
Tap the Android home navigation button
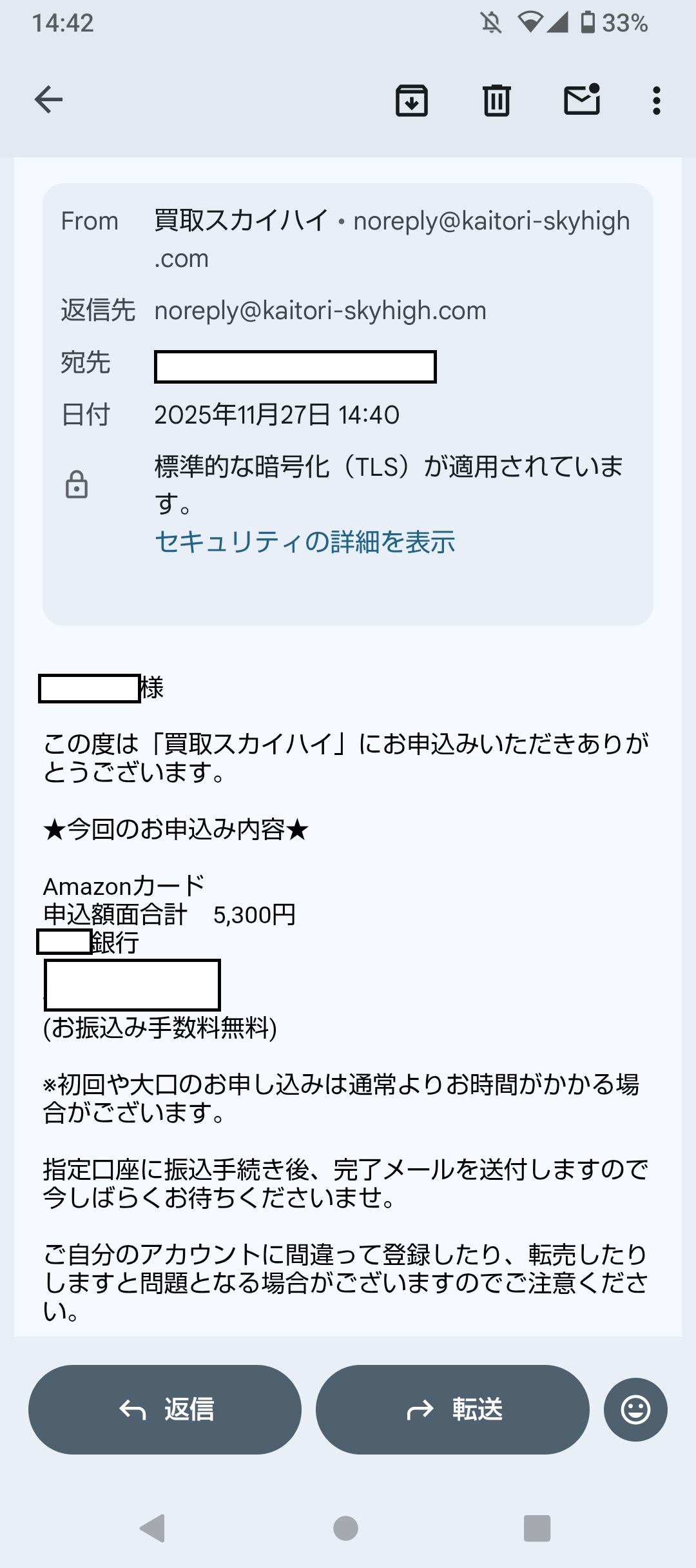click(345, 1527)
